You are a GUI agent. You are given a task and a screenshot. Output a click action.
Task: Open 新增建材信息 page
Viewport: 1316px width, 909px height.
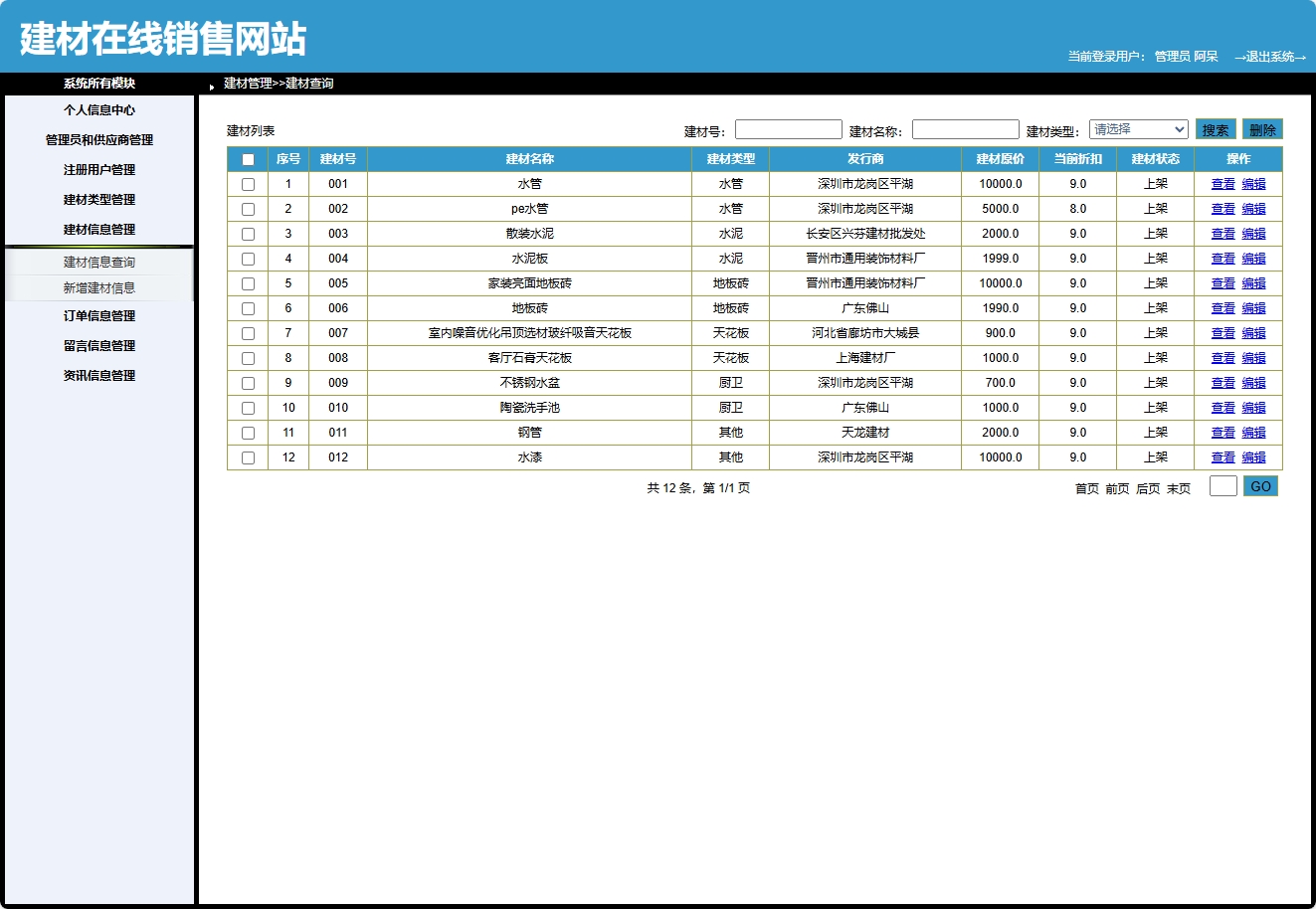pyautogui.click(x=98, y=288)
